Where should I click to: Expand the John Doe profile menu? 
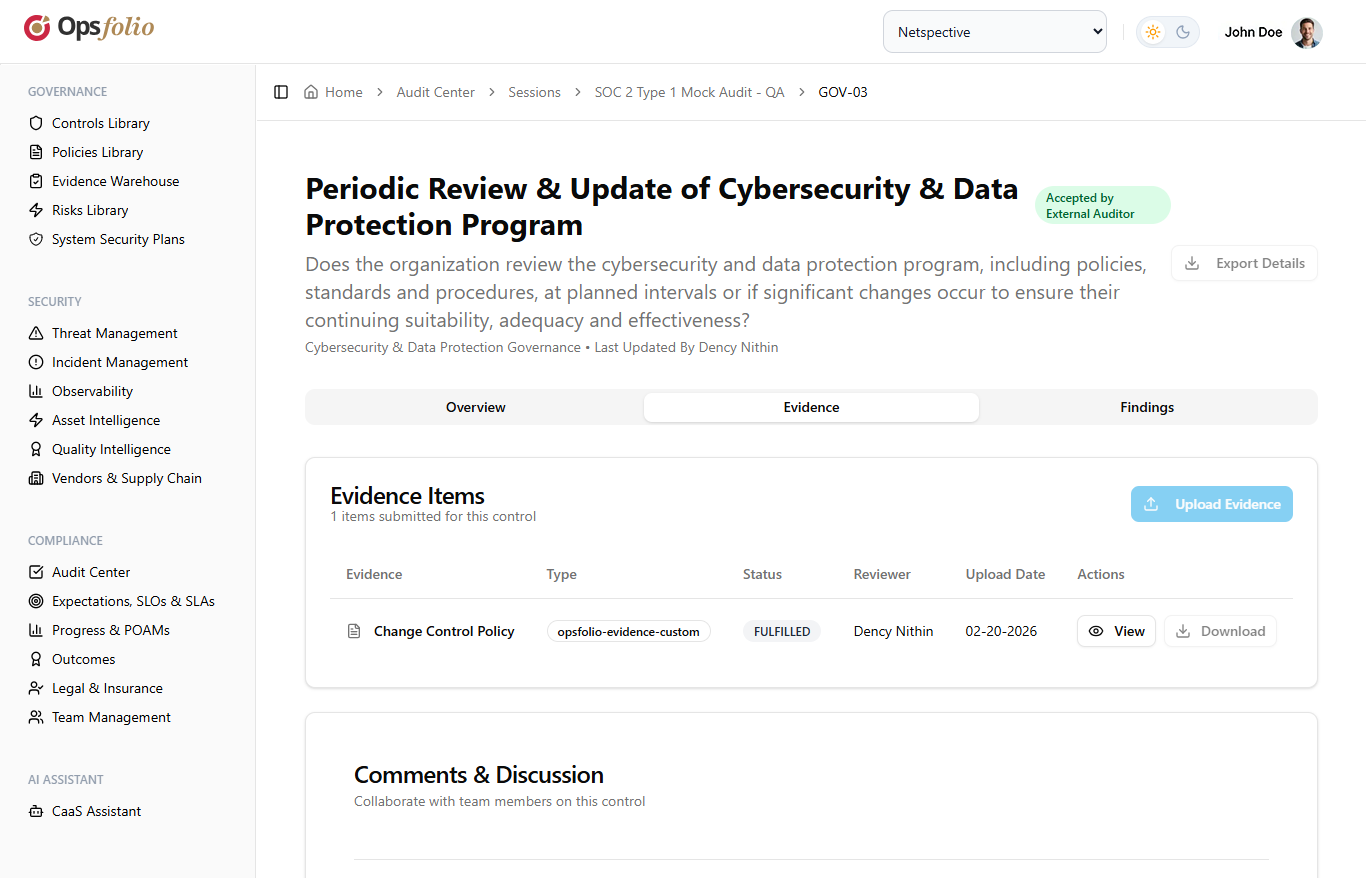(1271, 31)
